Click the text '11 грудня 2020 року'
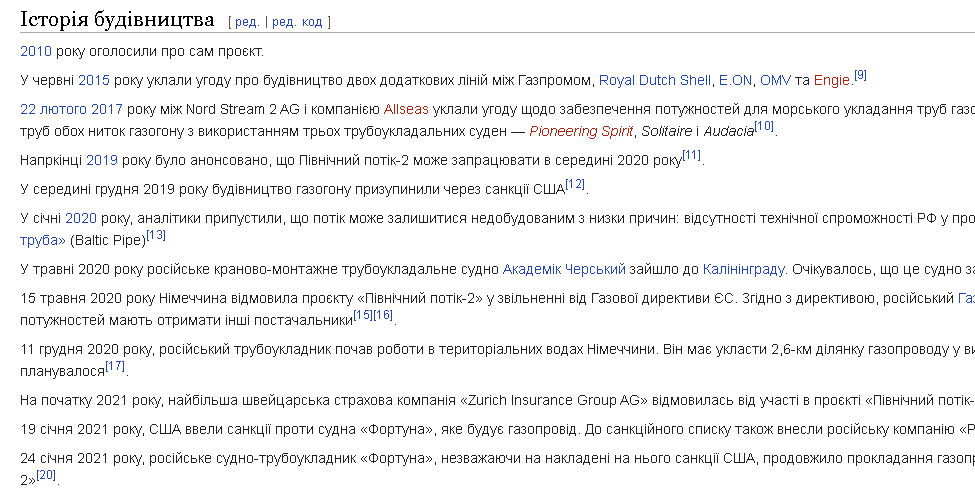The width and height of the screenshot is (975, 494). click(x=86, y=350)
